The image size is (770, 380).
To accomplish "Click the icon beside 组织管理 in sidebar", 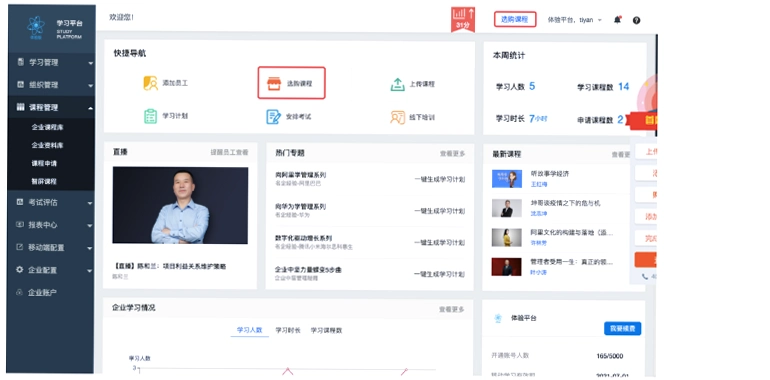I will click(x=21, y=84).
